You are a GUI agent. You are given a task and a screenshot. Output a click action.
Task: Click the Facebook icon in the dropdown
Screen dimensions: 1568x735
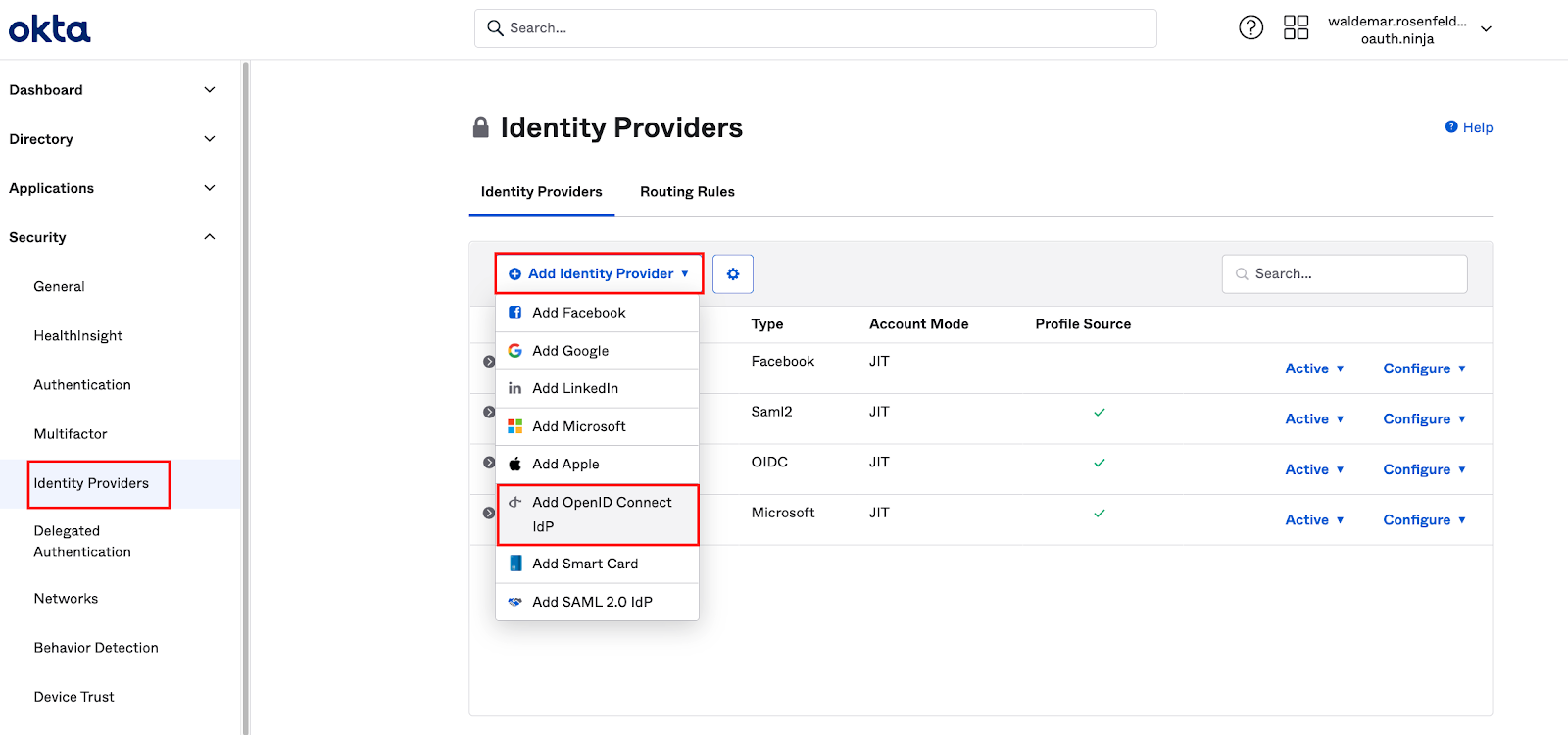[514, 313]
